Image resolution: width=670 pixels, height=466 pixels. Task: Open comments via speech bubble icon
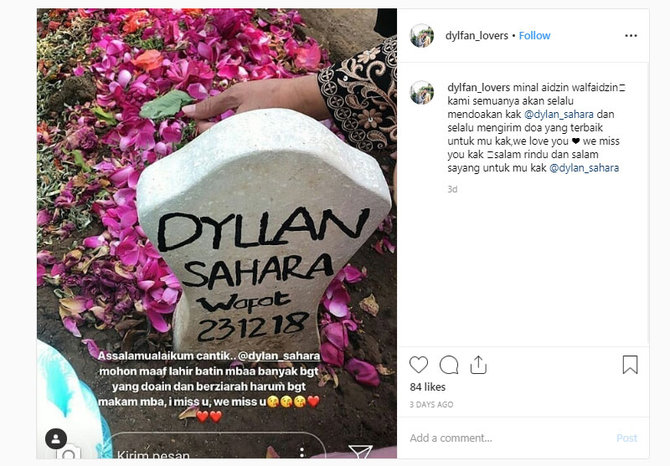pyautogui.click(x=449, y=365)
